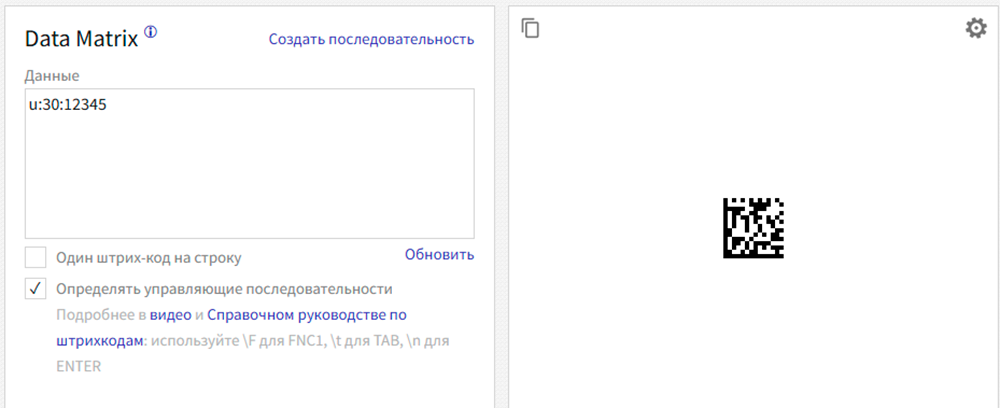Click the copy barcode icon
The width and height of the screenshot is (1000, 408).
[530, 28]
